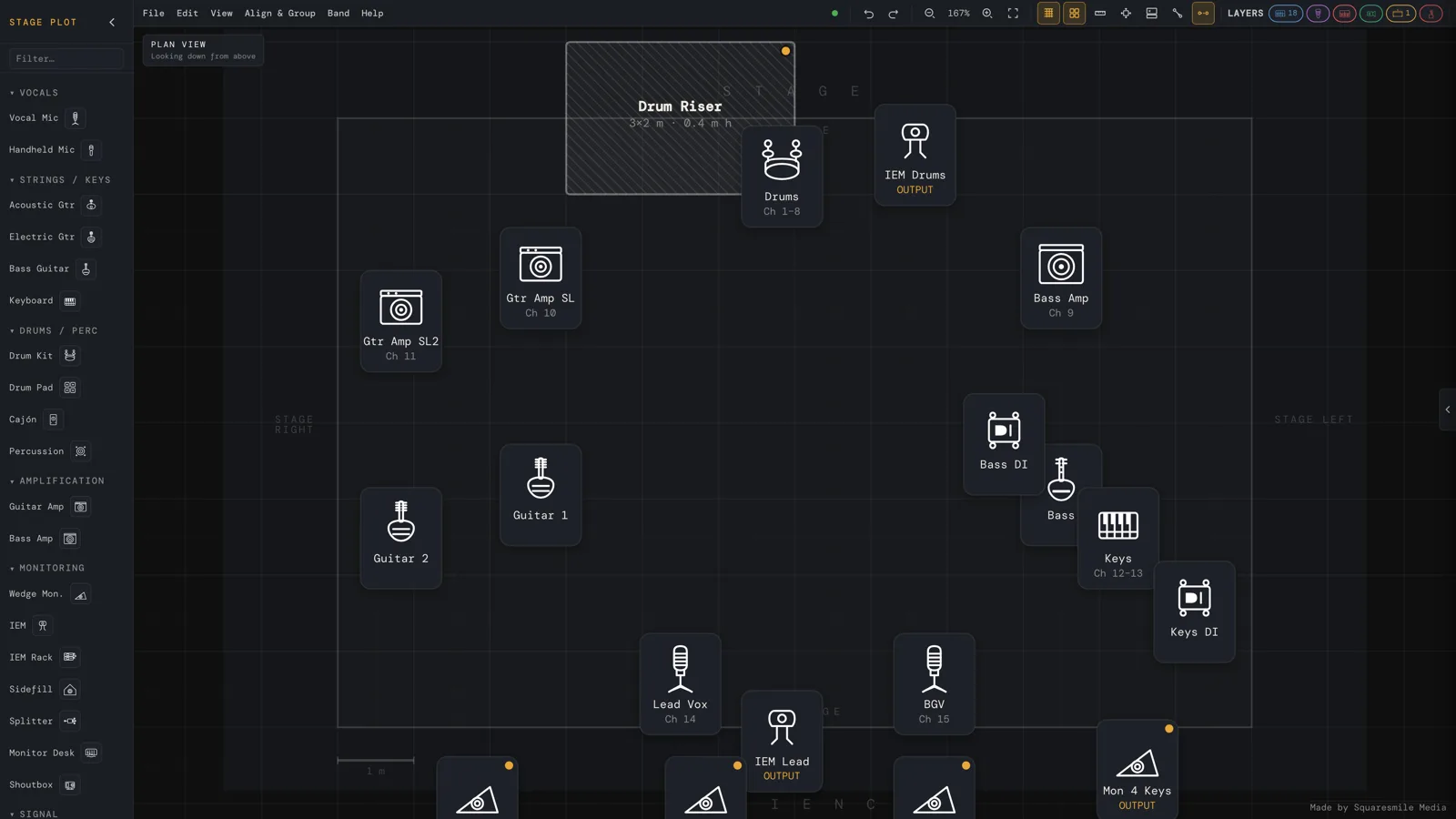Open the File menu
Screen dimensions: 1456x819
[x=154, y=14]
